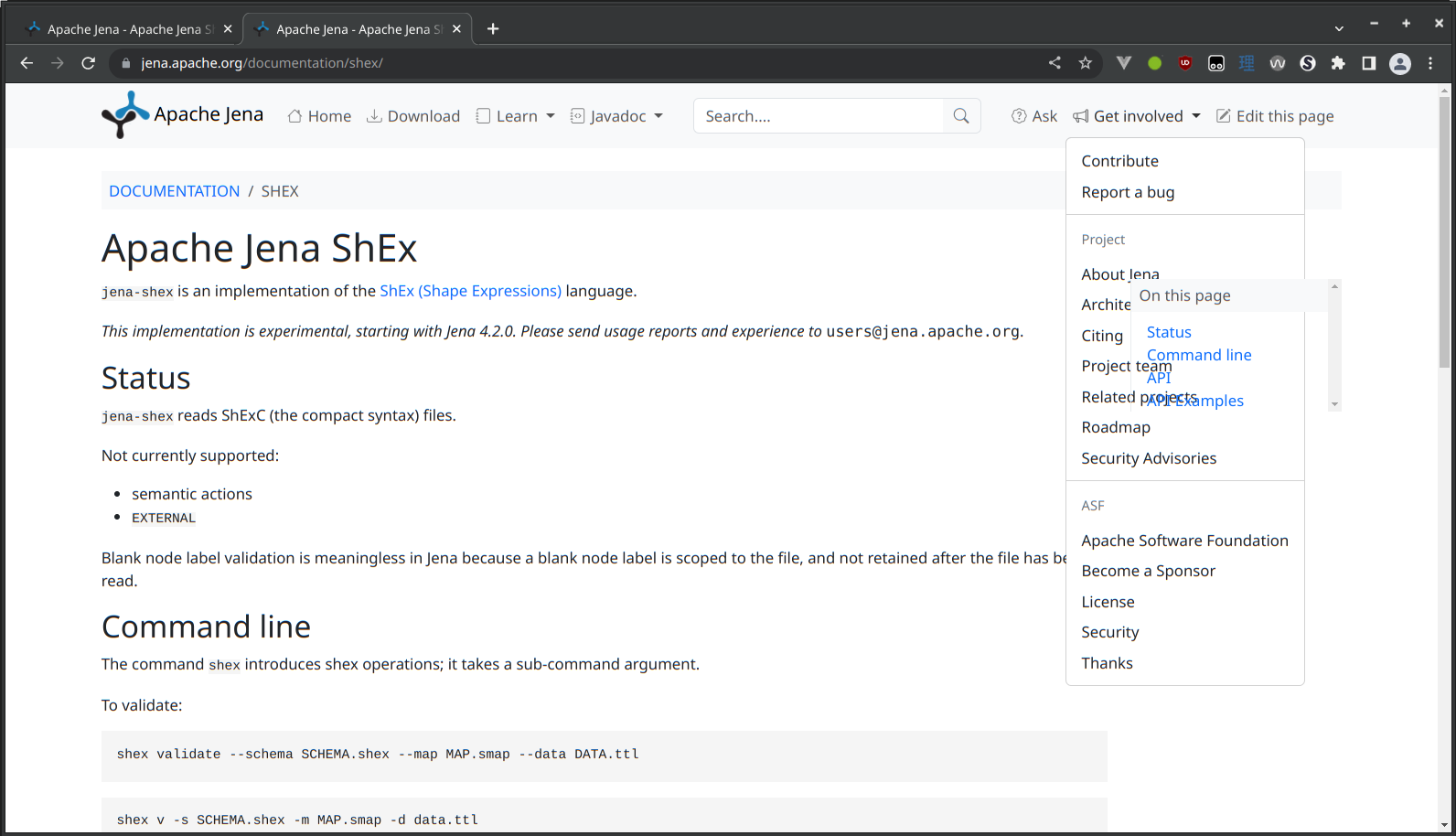Open the tab search chevron

point(1339,29)
